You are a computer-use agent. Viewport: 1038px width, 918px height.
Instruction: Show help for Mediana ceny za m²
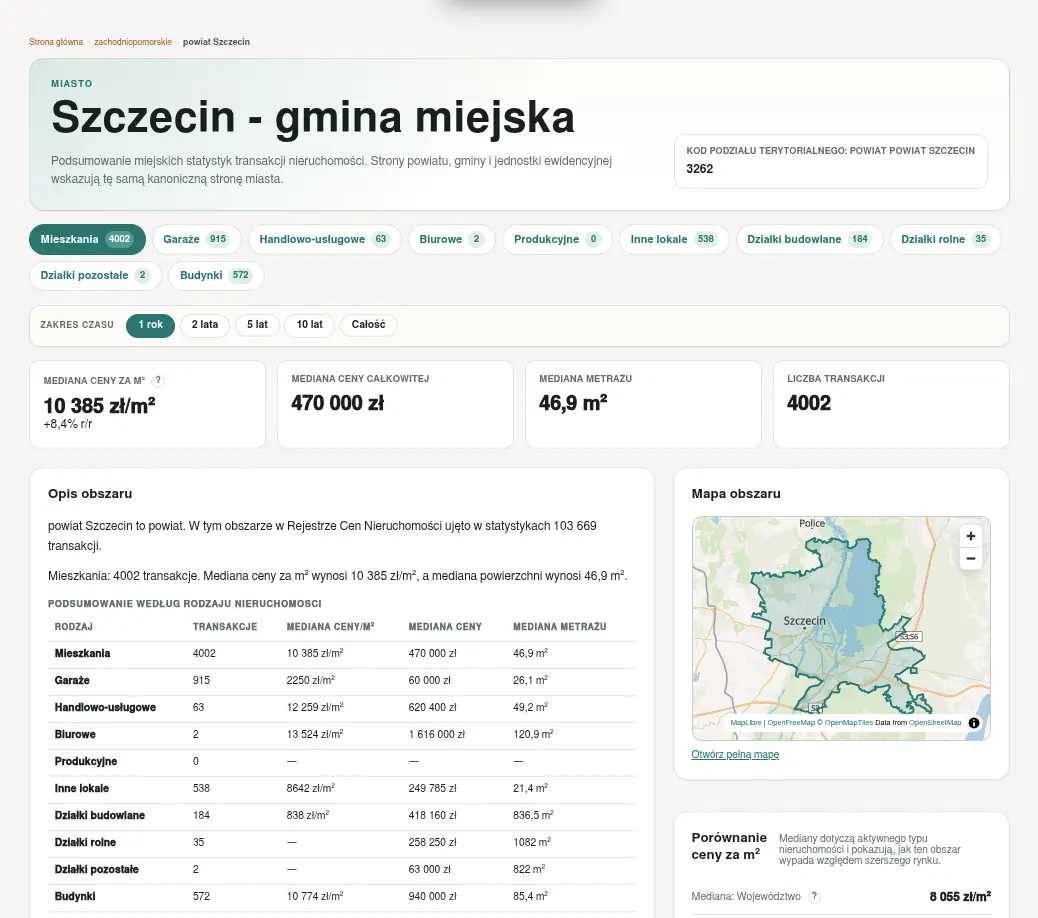point(158,381)
